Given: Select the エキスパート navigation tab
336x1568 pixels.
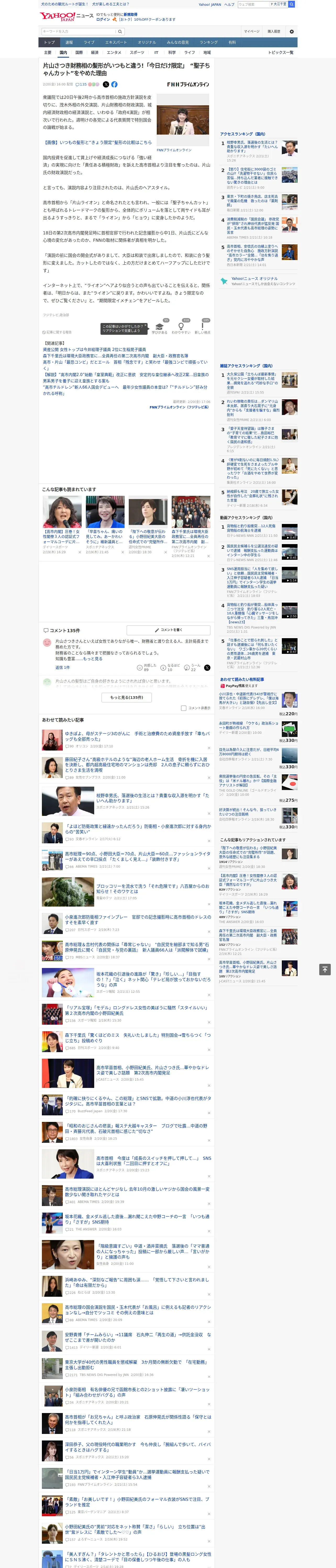Looking at the screenshot, I should (x=116, y=43).
